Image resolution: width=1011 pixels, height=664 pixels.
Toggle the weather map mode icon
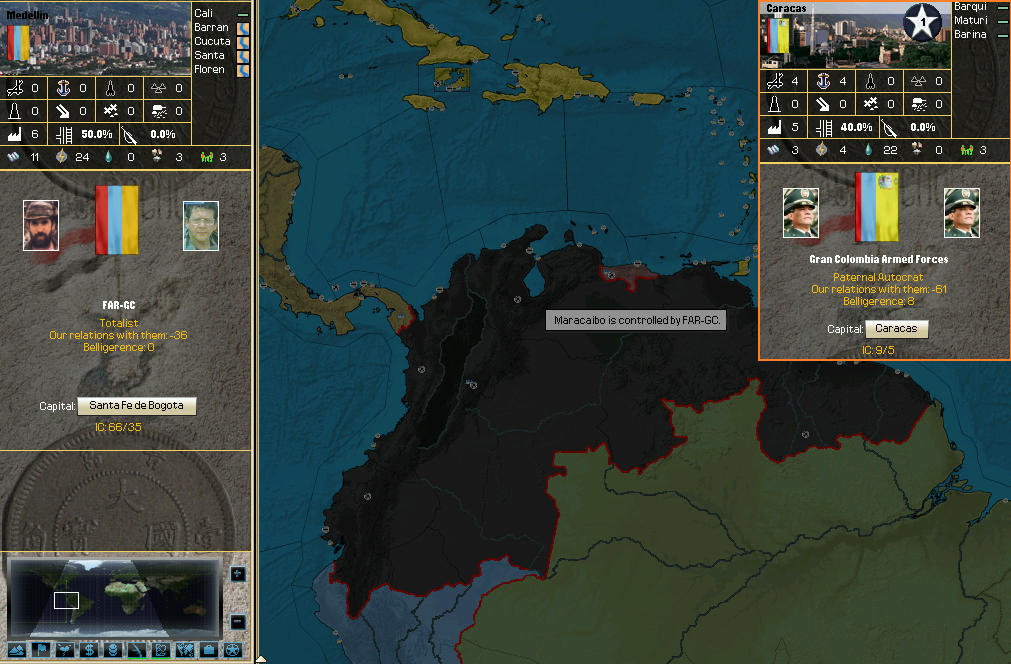(66, 650)
